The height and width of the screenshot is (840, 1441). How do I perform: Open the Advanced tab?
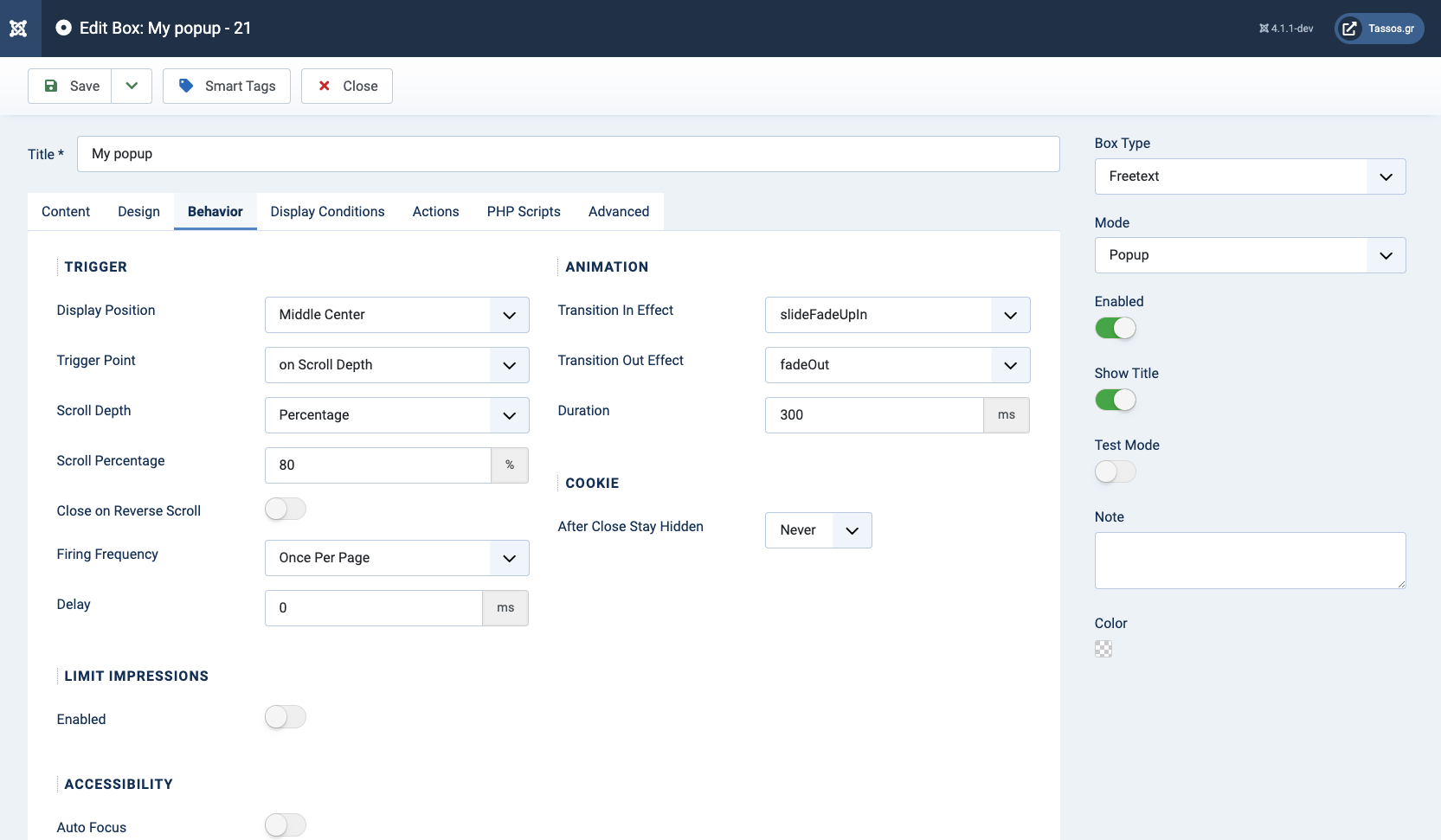coord(619,212)
